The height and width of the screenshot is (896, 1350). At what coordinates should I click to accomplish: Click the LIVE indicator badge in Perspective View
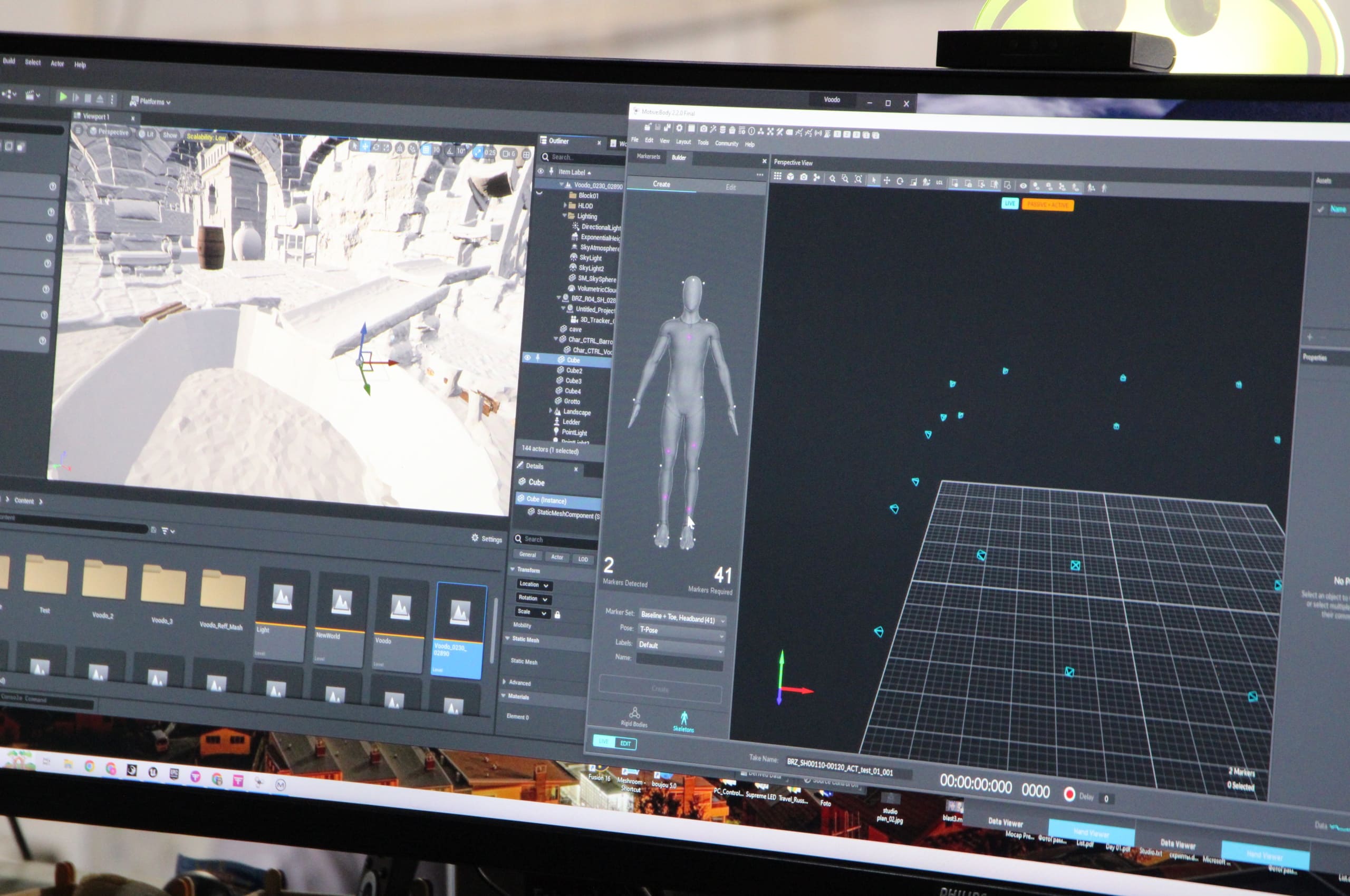coord(1010,203)
